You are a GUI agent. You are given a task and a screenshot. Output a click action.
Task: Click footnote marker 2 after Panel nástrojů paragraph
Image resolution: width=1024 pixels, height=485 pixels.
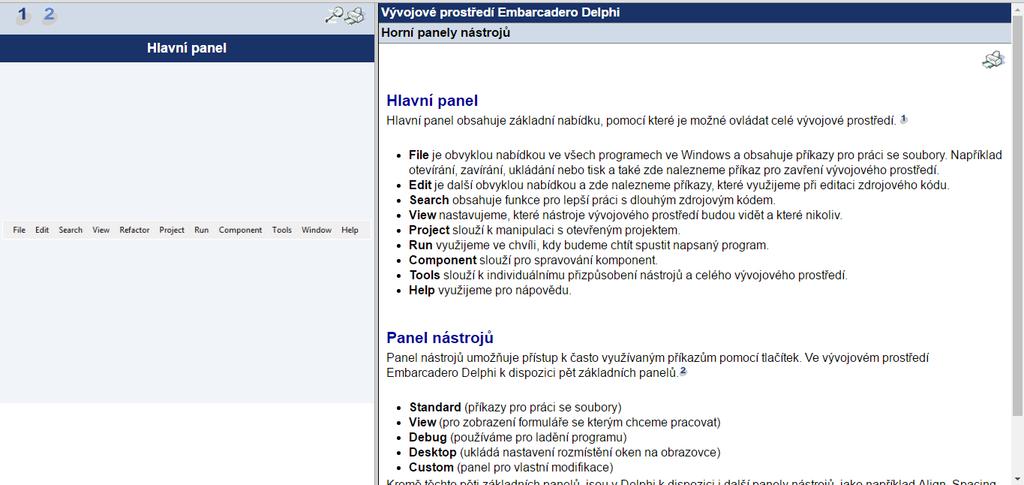(683, 371)
